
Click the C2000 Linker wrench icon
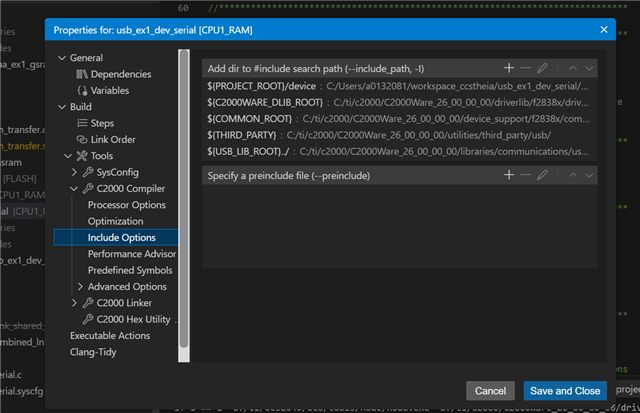tap(88, 302)
